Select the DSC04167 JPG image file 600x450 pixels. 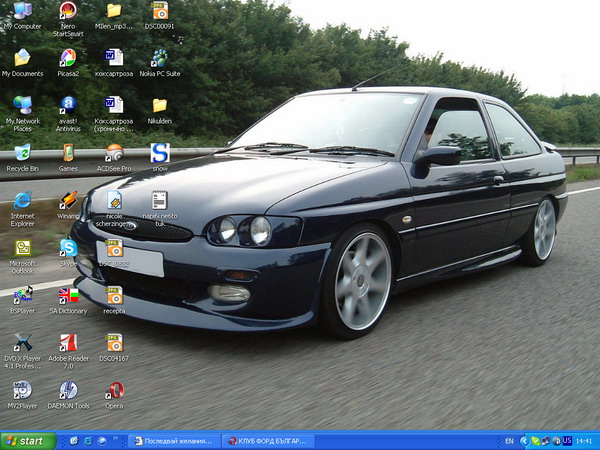pos(115,342)
